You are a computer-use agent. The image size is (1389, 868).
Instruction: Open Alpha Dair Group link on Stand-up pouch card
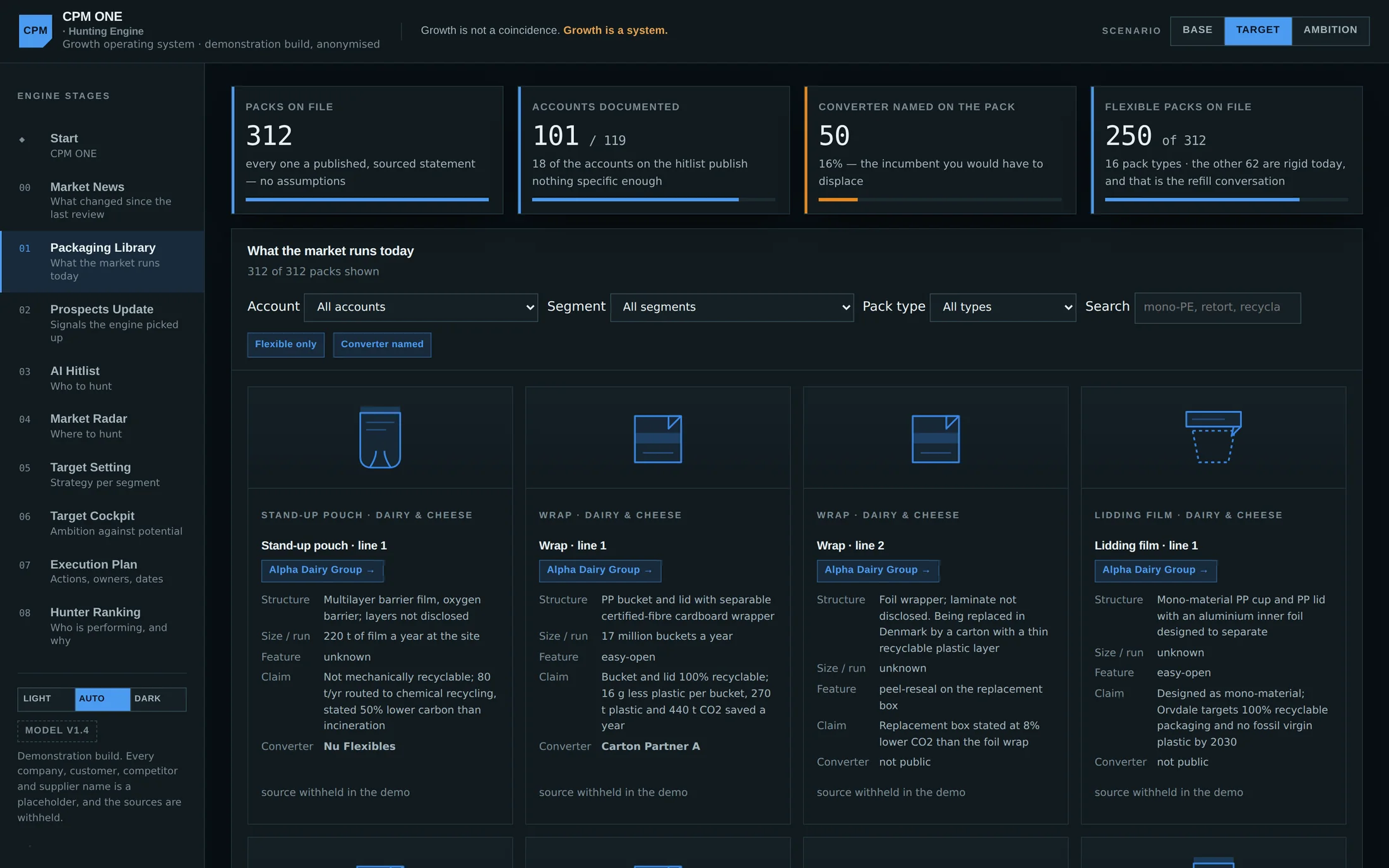322,571
